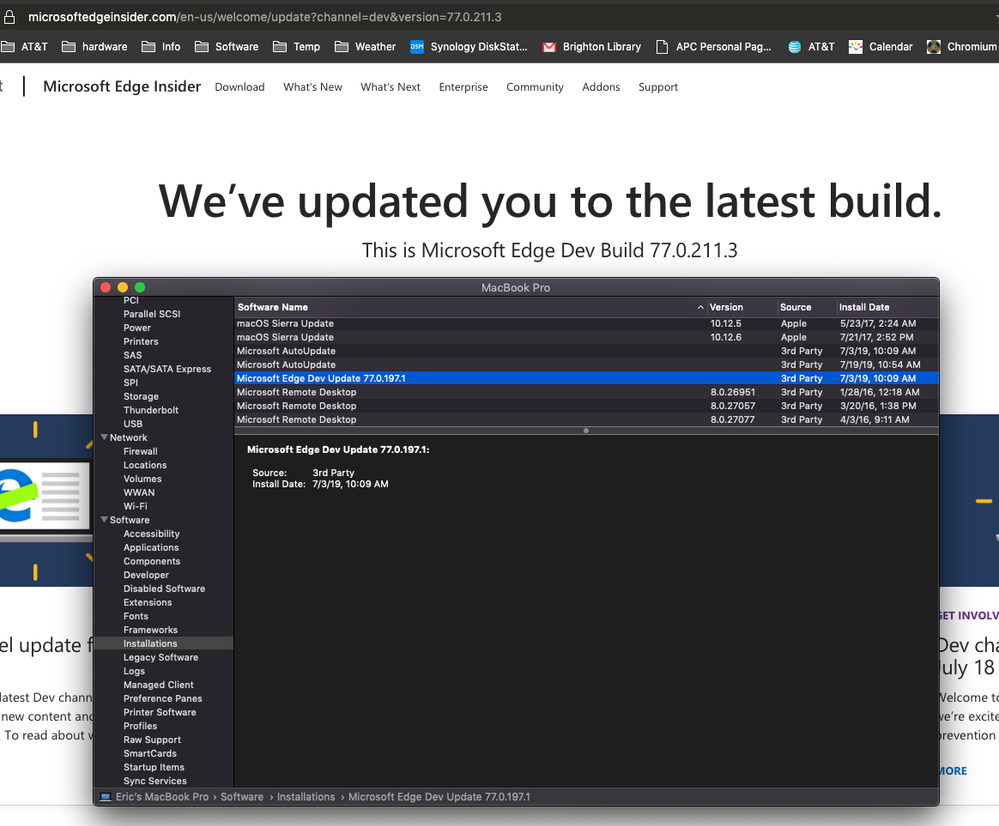Select Microsoft AutoUpdate installed 7/19/19
The height and width of the screenshot is (826, 999).
pyautogui.click(x=586, y=365)
